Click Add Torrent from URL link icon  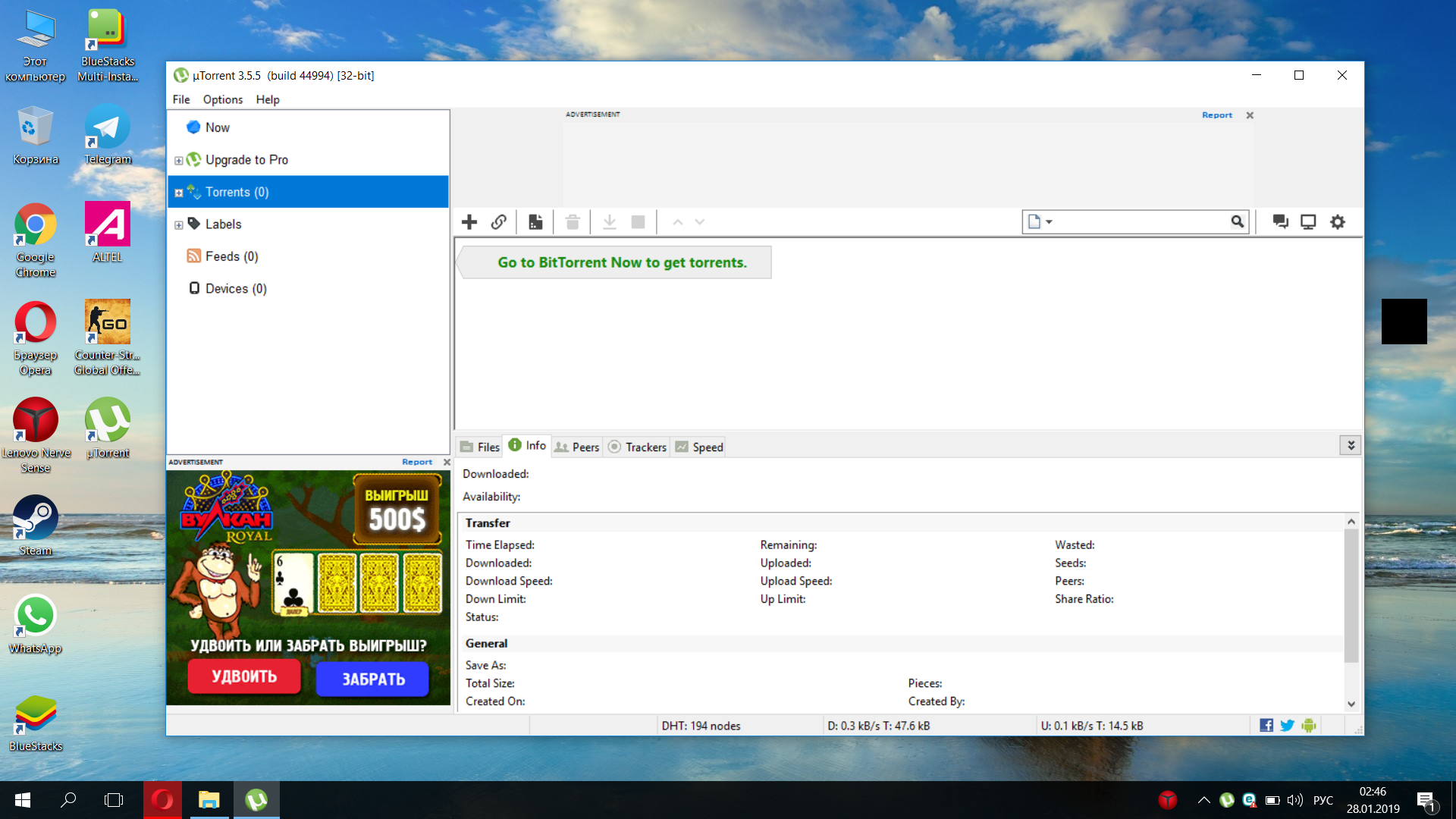498,222
